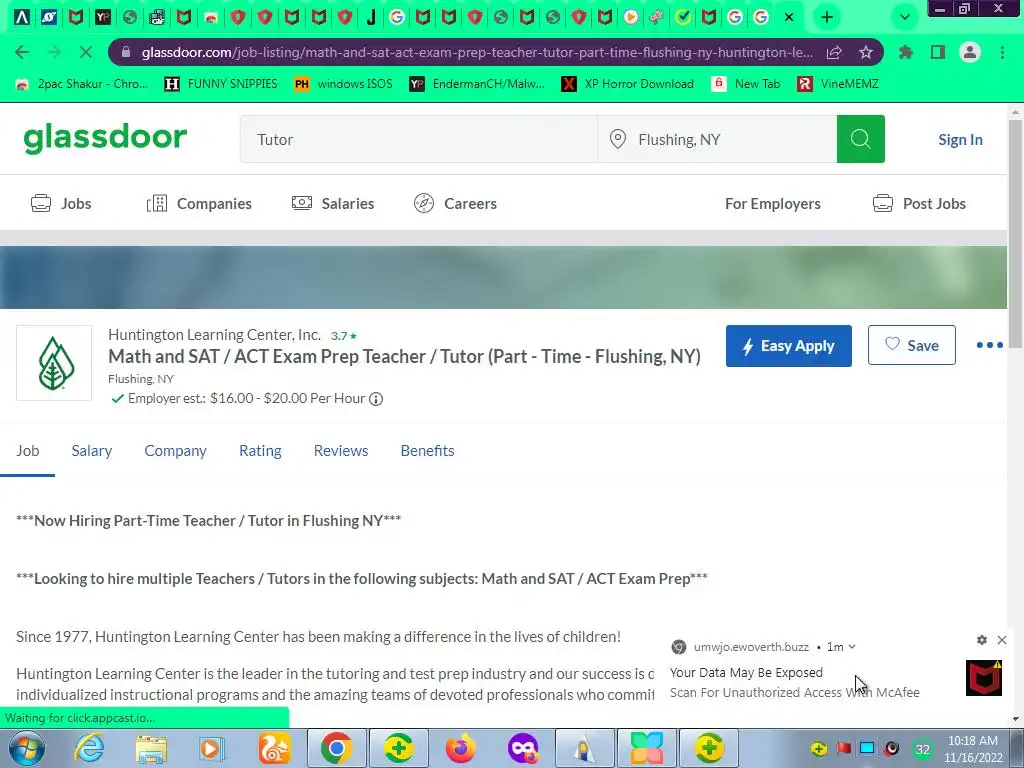Open the windows ISOS bookmark
This screenshot has height=768, width=1024.
click(x=344, y=84)
